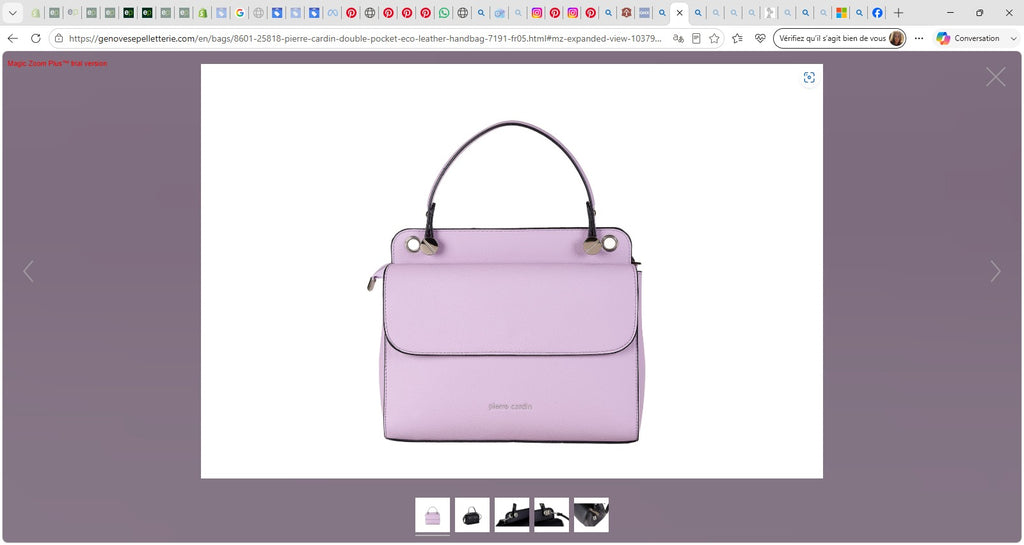Expand the chevron beside Conversation

(1013, 39)
